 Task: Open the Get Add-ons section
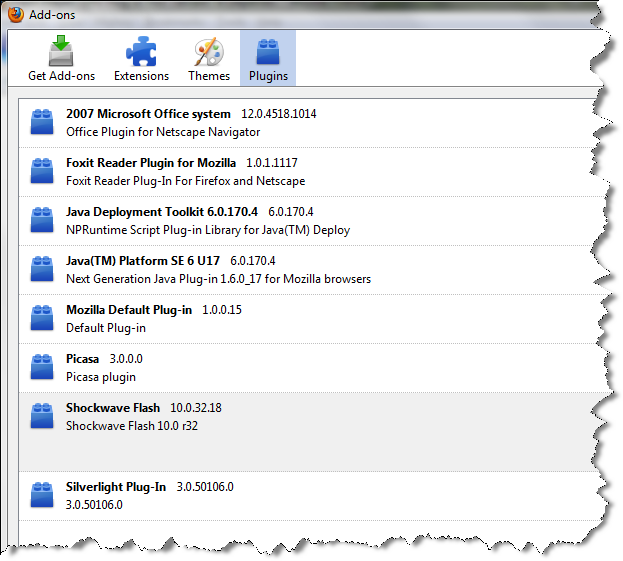[61, 58]
